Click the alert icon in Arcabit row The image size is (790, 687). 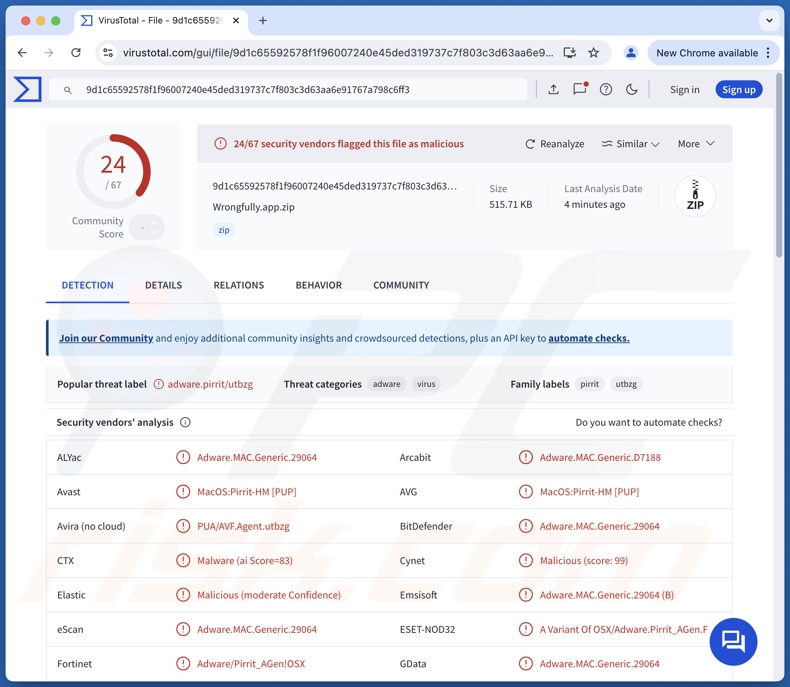click(x=525, y=457)
